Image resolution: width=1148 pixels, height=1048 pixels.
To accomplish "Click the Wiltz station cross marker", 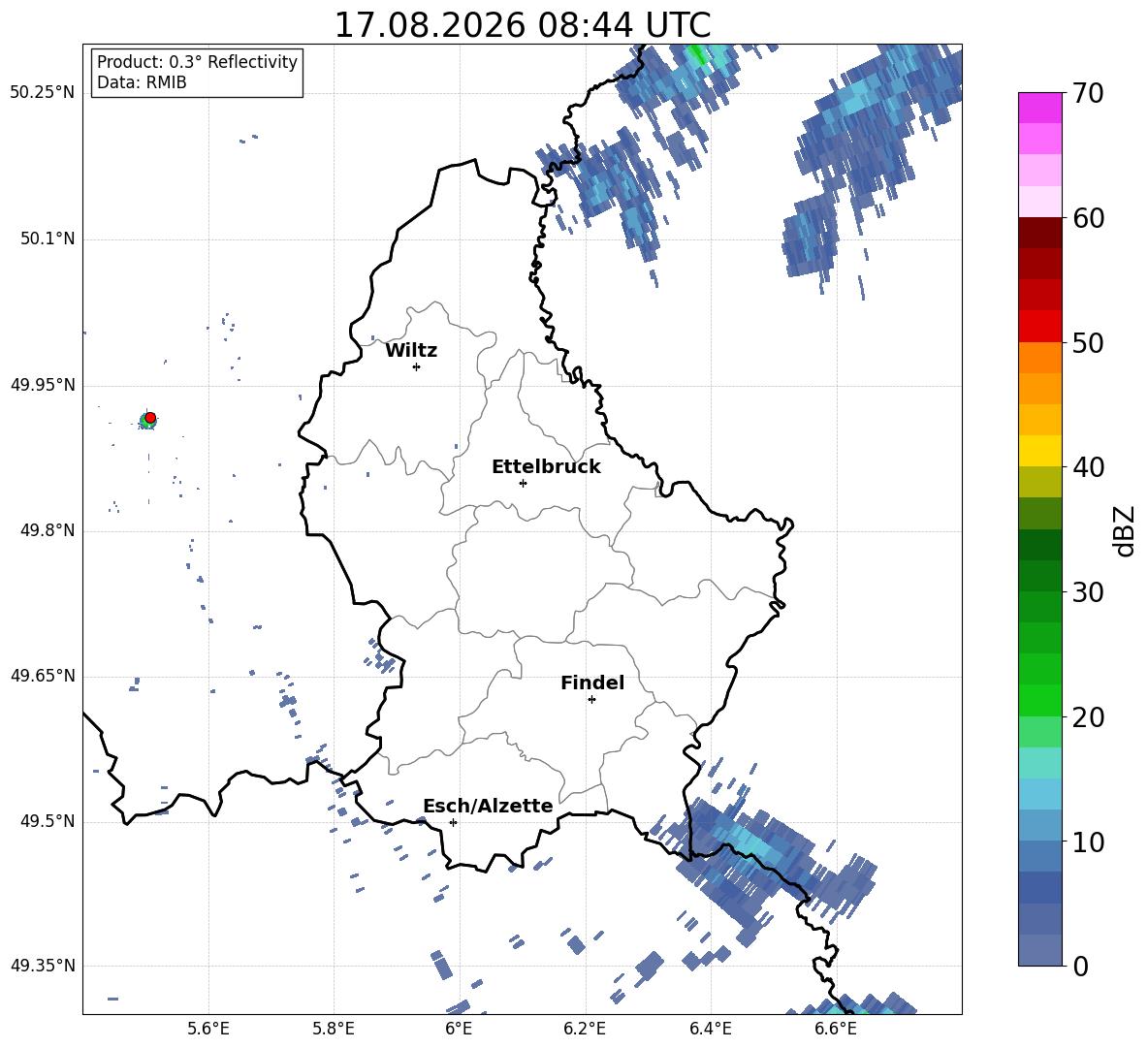I will coord(417,366).
